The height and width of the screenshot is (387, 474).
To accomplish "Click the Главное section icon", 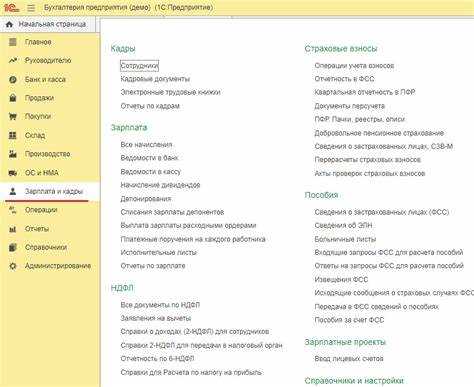I will click(13, 42).
